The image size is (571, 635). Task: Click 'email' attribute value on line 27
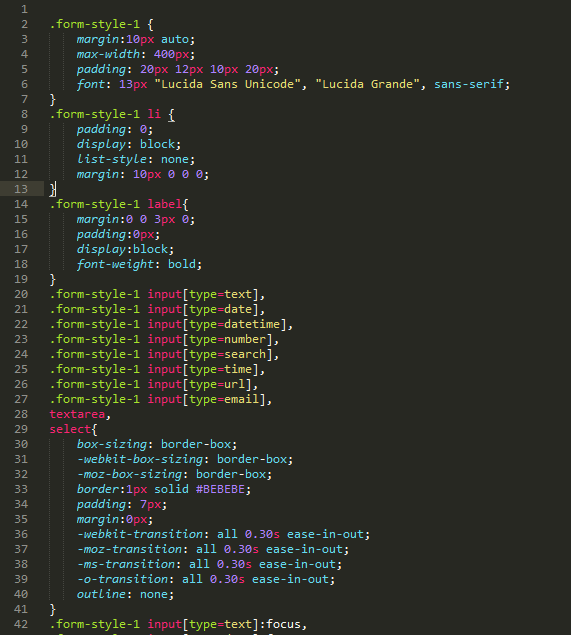tap(241, 399)
